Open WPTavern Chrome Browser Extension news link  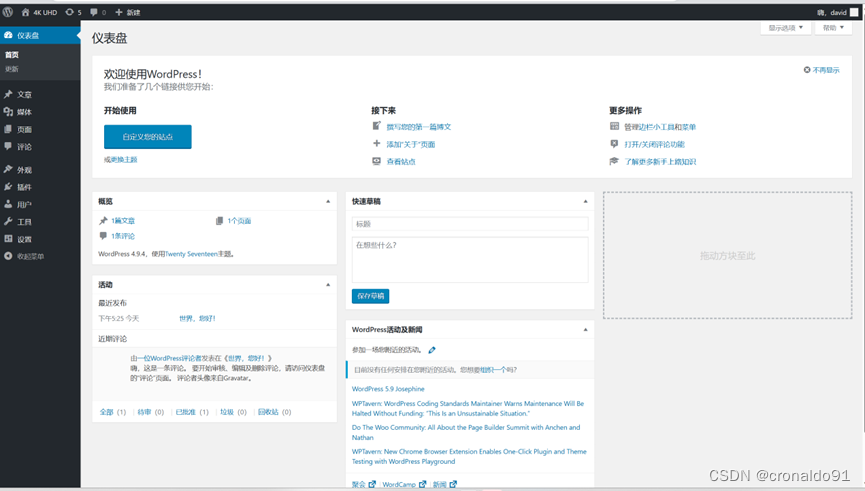click(x=469, y=456)
